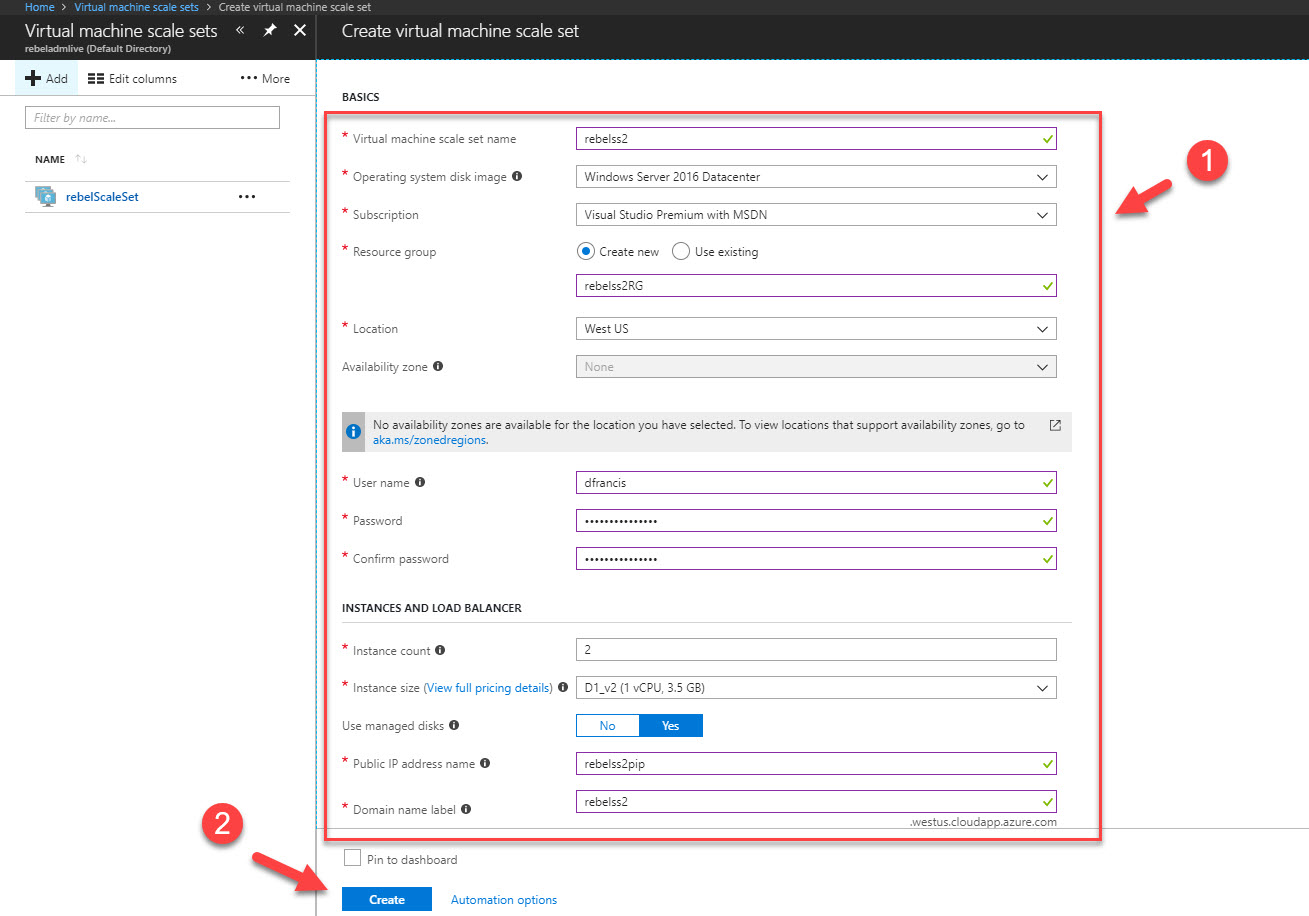The width and height of the screenshot is (1309, 916).
Task: Sort by the NAME column arrows
Action: tap(82, 160)
